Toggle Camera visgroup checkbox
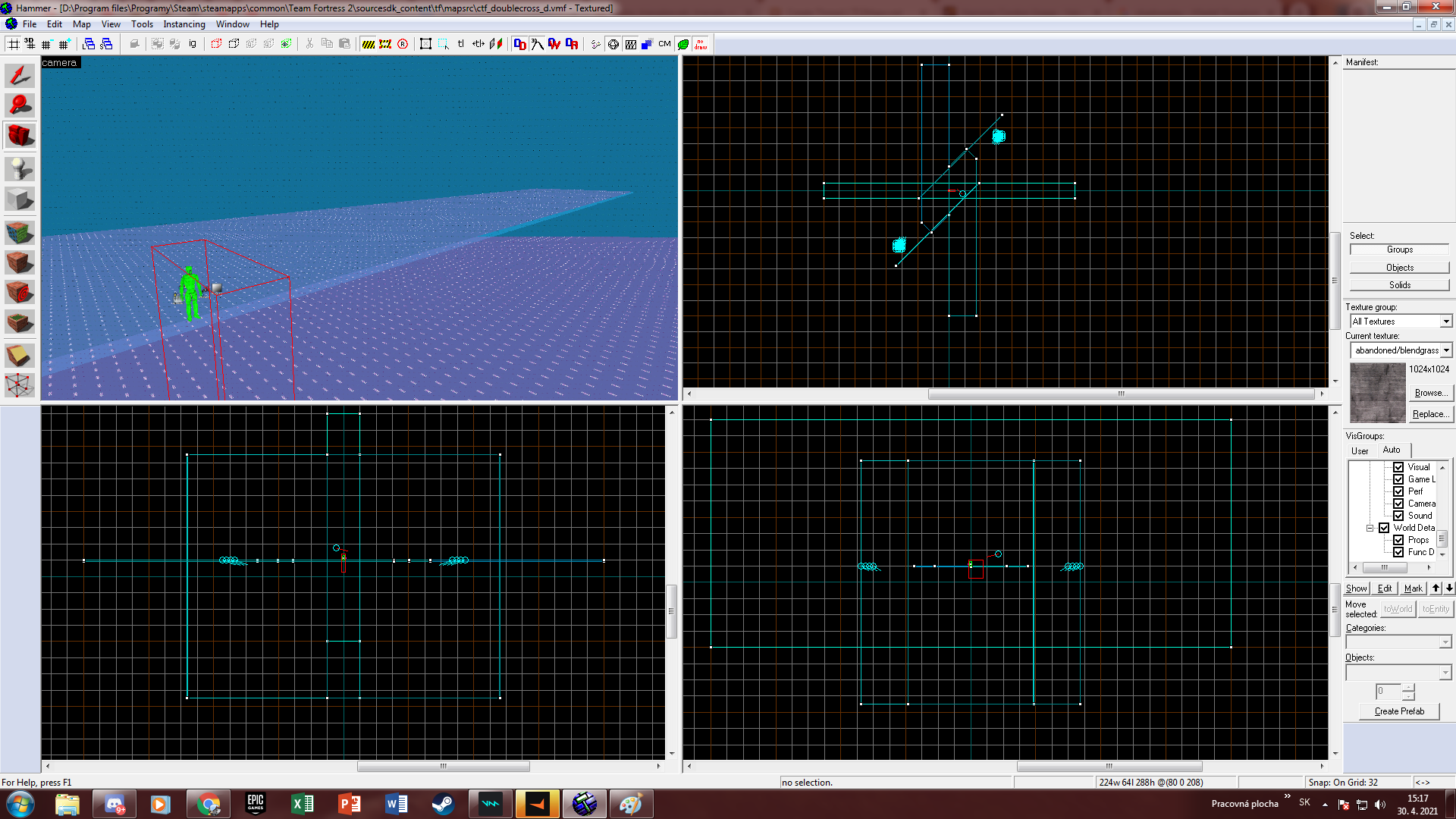This screenshot has width=1456, height=819. click(1398, 504)
